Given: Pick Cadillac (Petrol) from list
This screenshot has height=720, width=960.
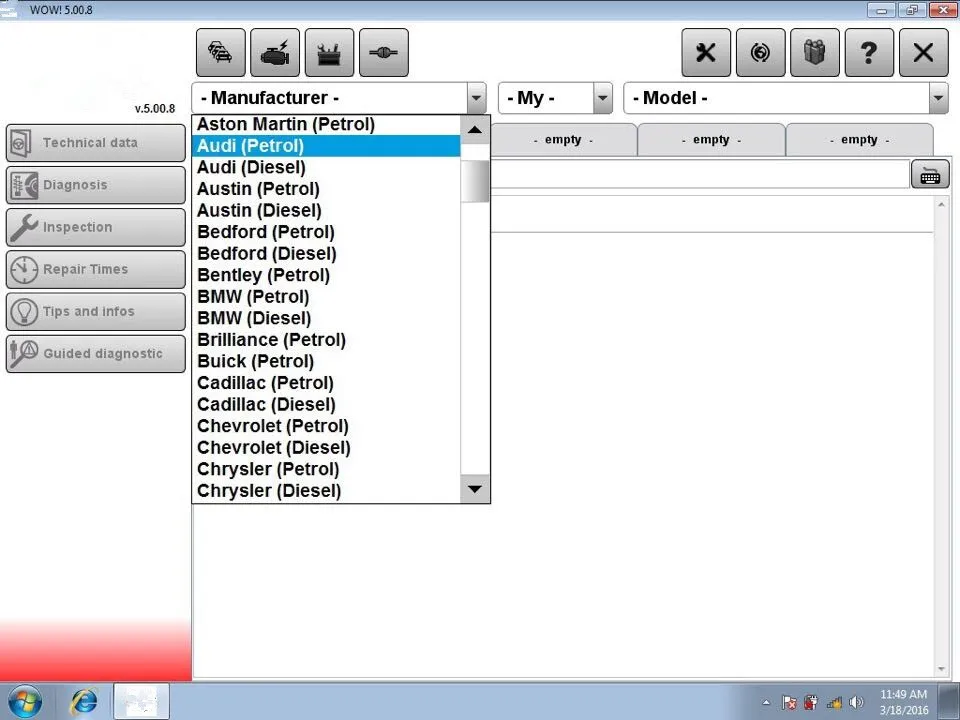Looking at the screenshot, I should [x=326, y=383].
